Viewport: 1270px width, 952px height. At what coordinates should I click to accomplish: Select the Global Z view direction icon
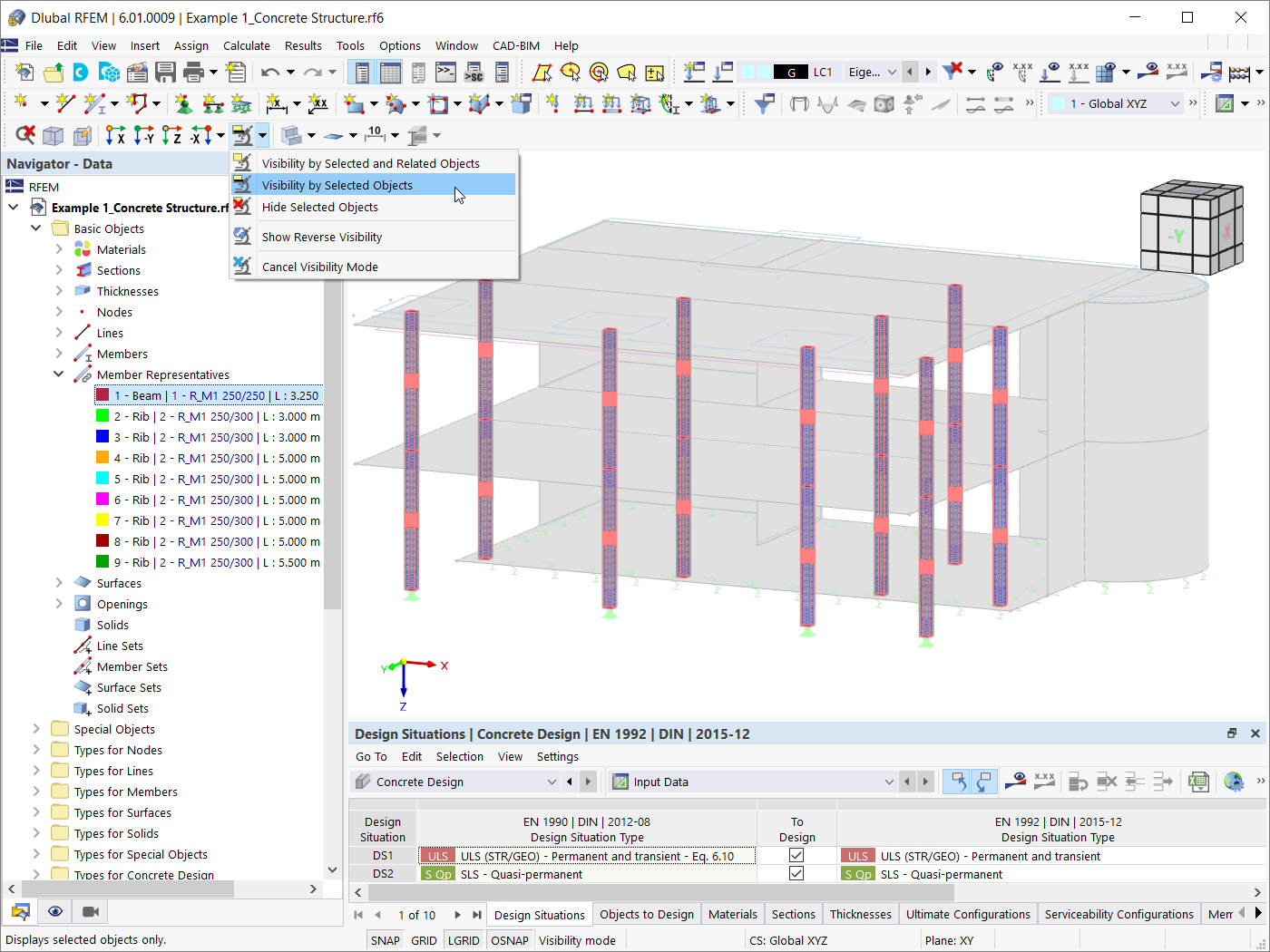172,135
